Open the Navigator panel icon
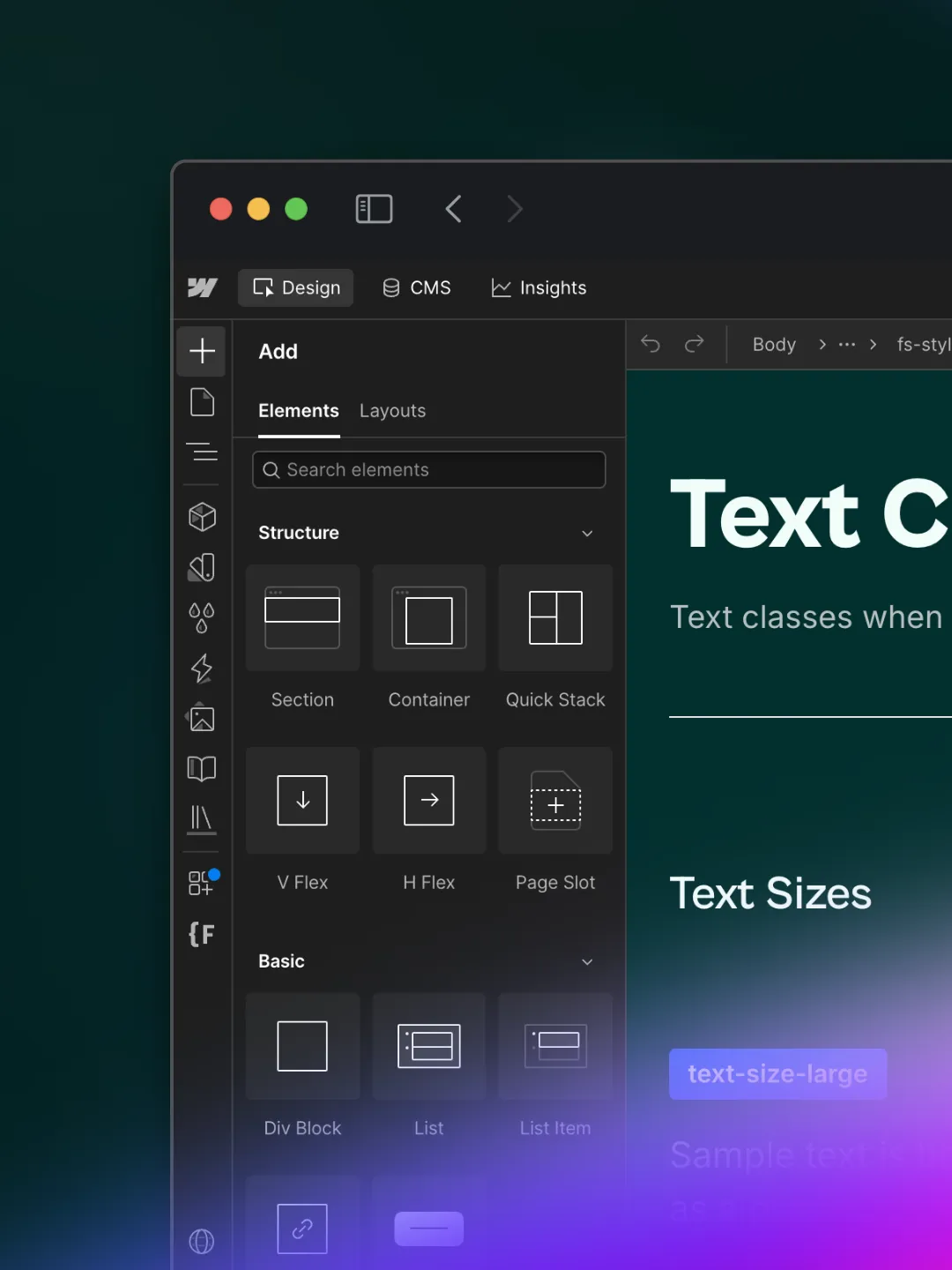Viewport: 952px width, 1270px height. click(x=202, y=452)
